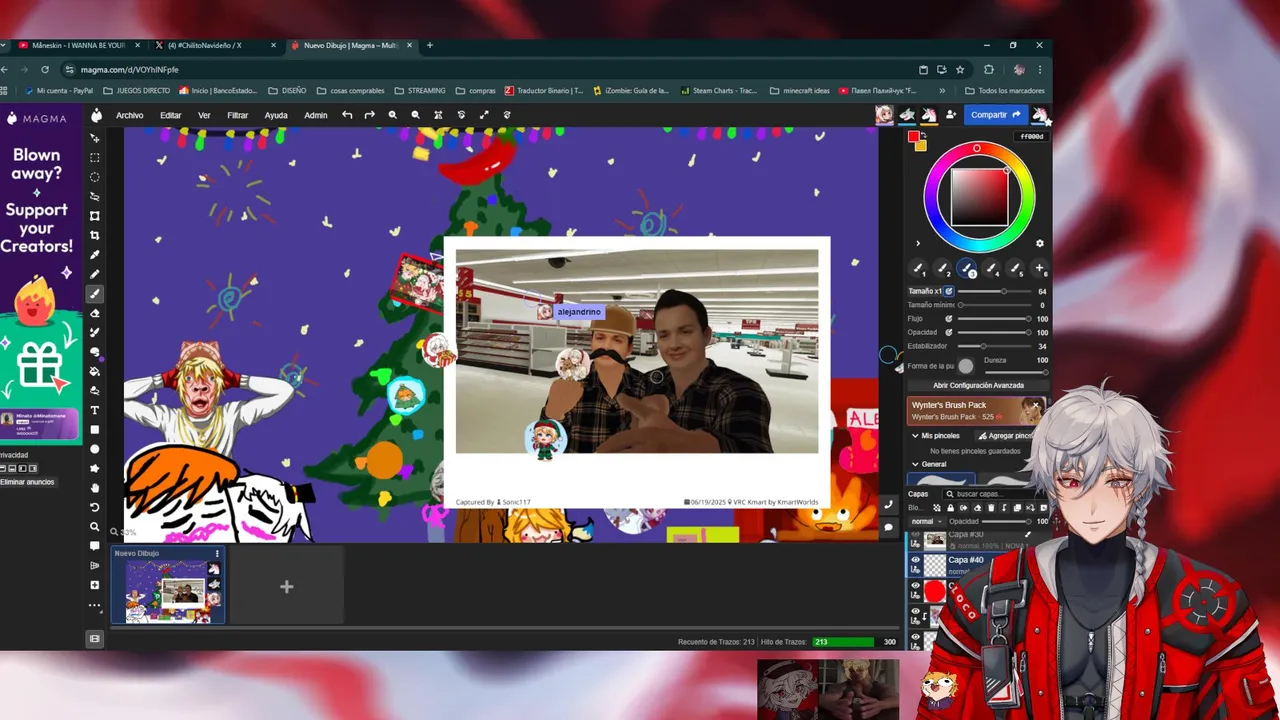1280x720 pixels.
Task: Select the elliptical selection tool
Action: pyautogui.click(x=95, y=177)
